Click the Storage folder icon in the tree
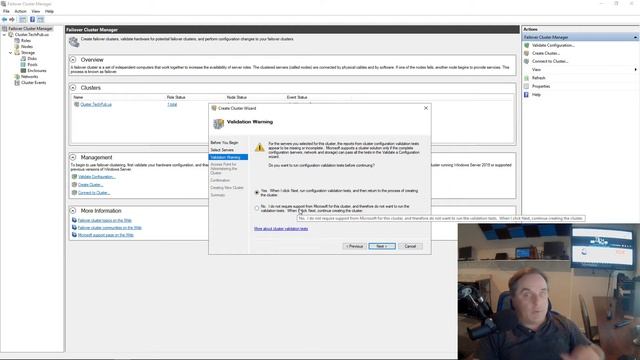The height and width of the screenshot is (360, 640). pos(17,53)
